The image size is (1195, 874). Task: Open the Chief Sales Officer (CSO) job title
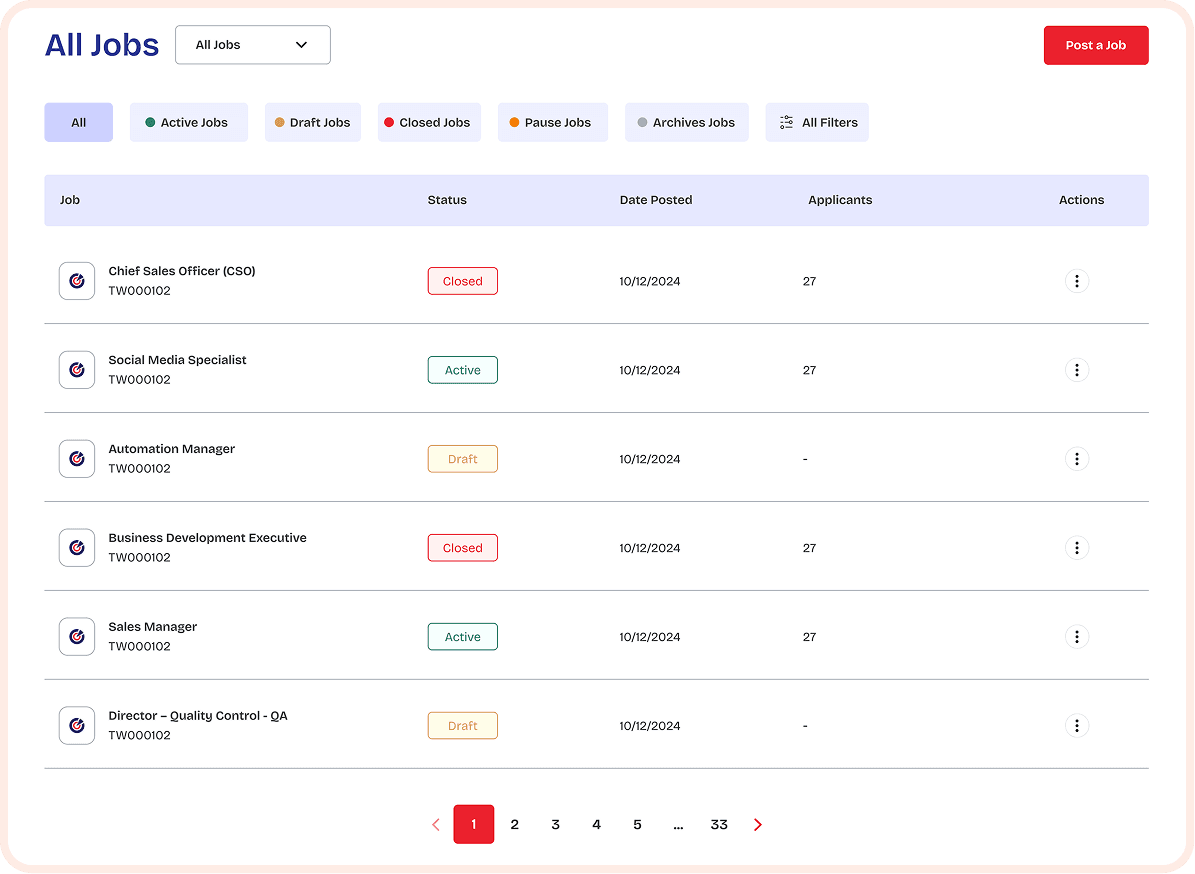181,271
